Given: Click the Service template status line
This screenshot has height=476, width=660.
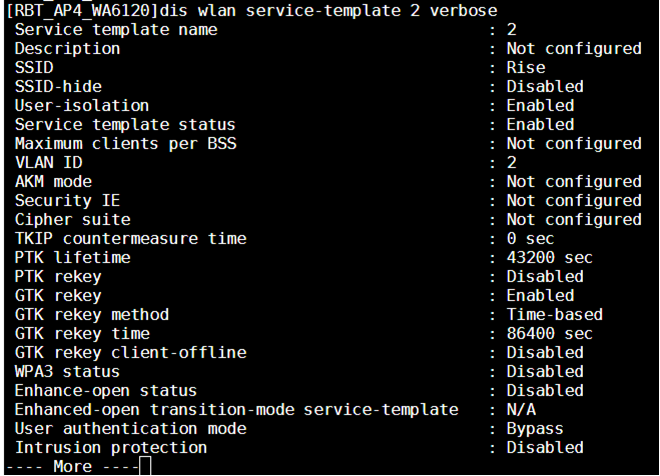Looking at the screenshot, I should point(295,125).
